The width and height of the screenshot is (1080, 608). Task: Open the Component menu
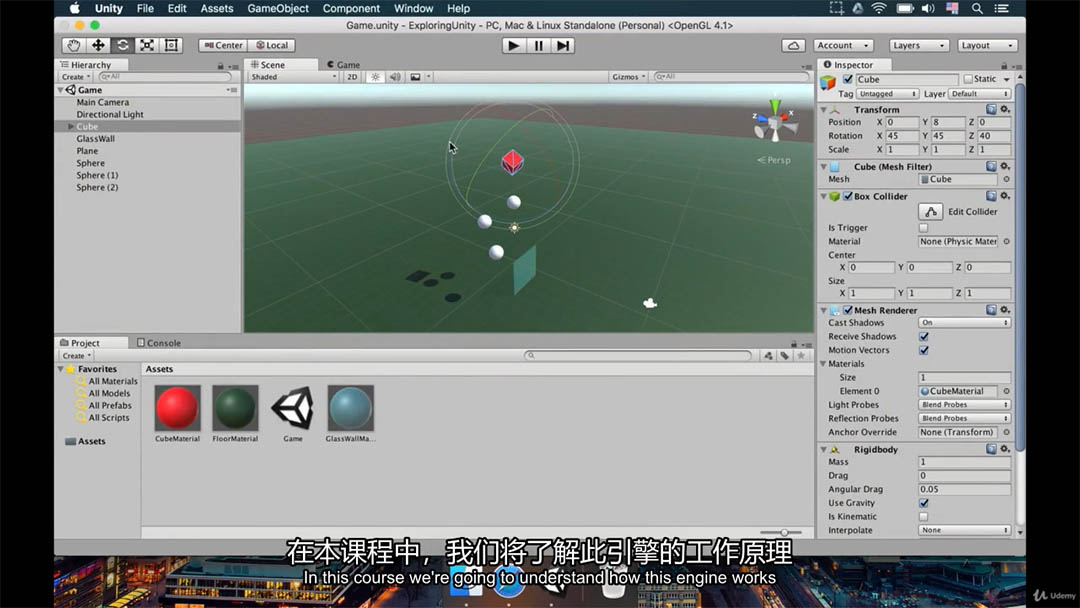point(351,8)
